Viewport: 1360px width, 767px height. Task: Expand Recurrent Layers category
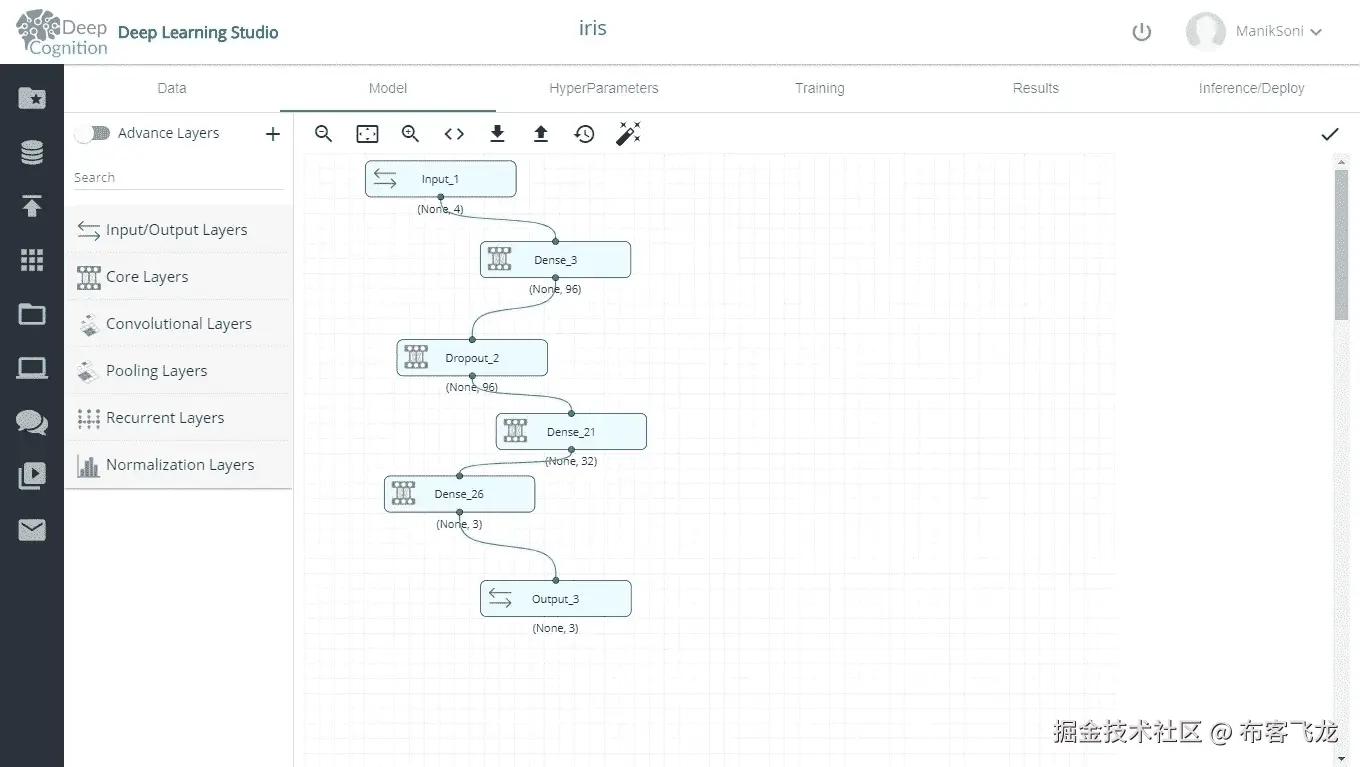click(x=178, y=418)
